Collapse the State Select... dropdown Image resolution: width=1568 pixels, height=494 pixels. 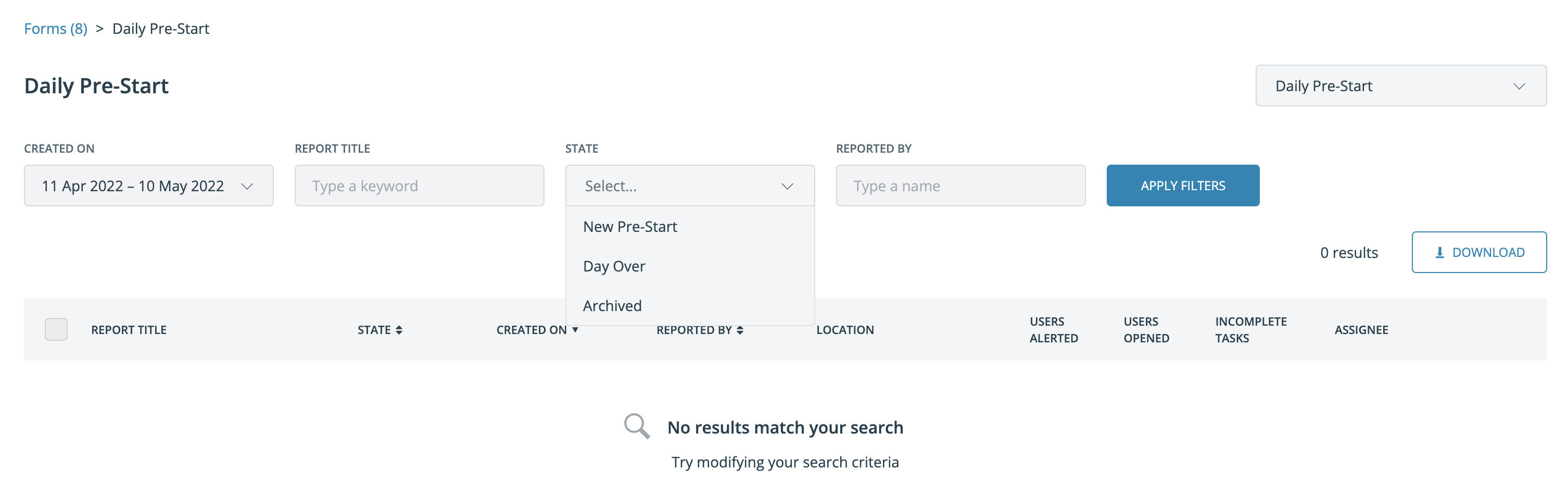point(690,185)
